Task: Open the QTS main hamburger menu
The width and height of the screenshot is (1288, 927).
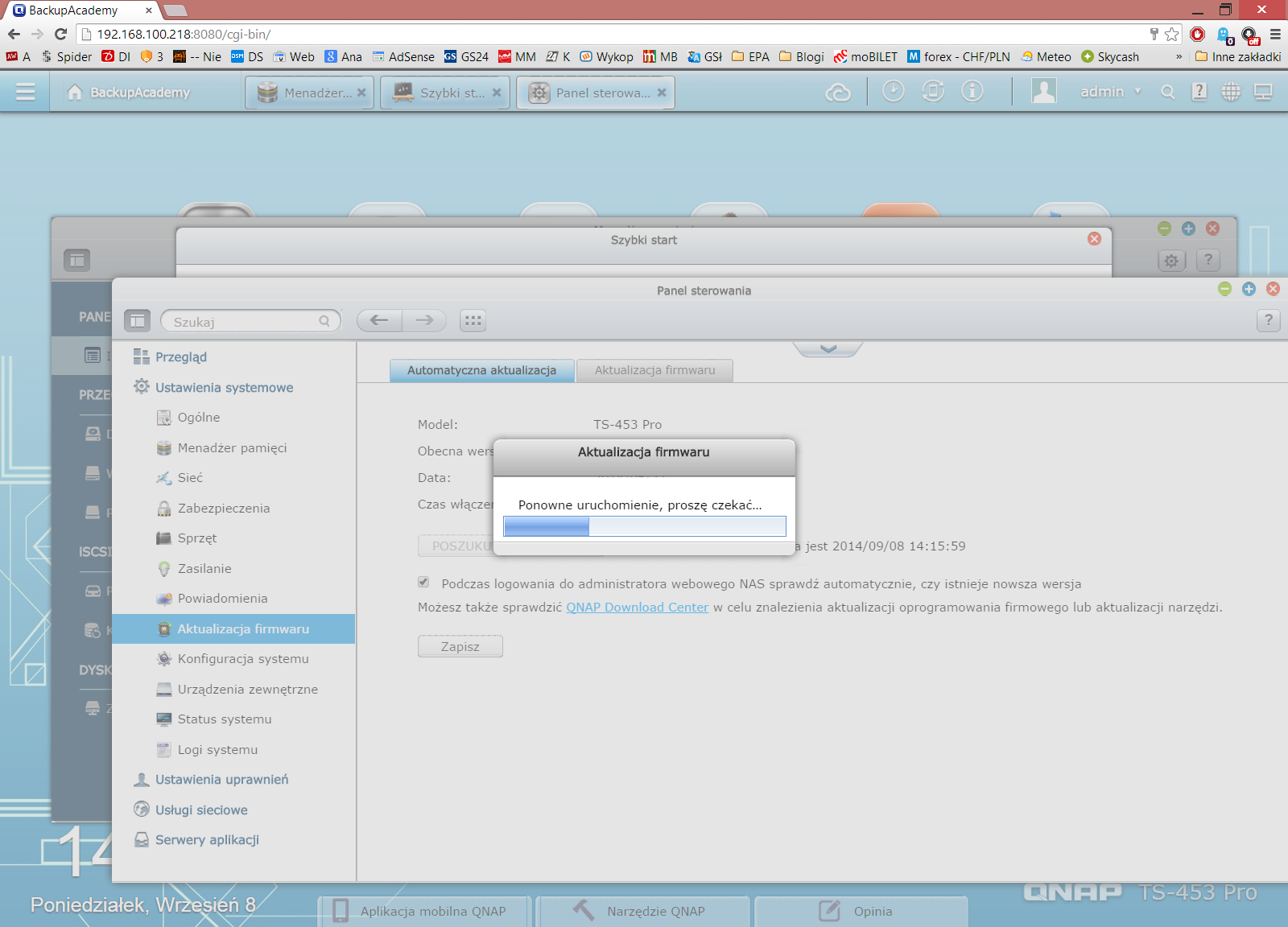Action: point(26,92)
